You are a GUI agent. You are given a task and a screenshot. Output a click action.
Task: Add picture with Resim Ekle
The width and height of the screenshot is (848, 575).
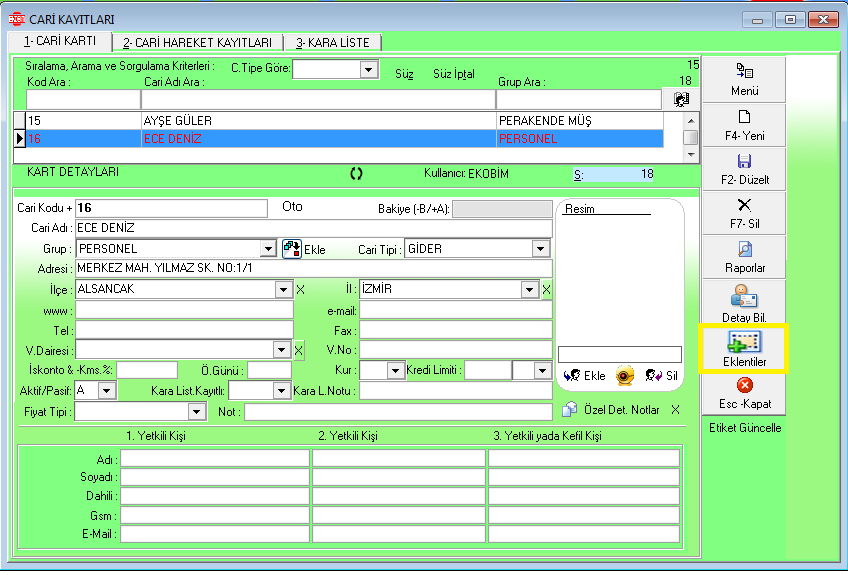click(x=585, y=375)
